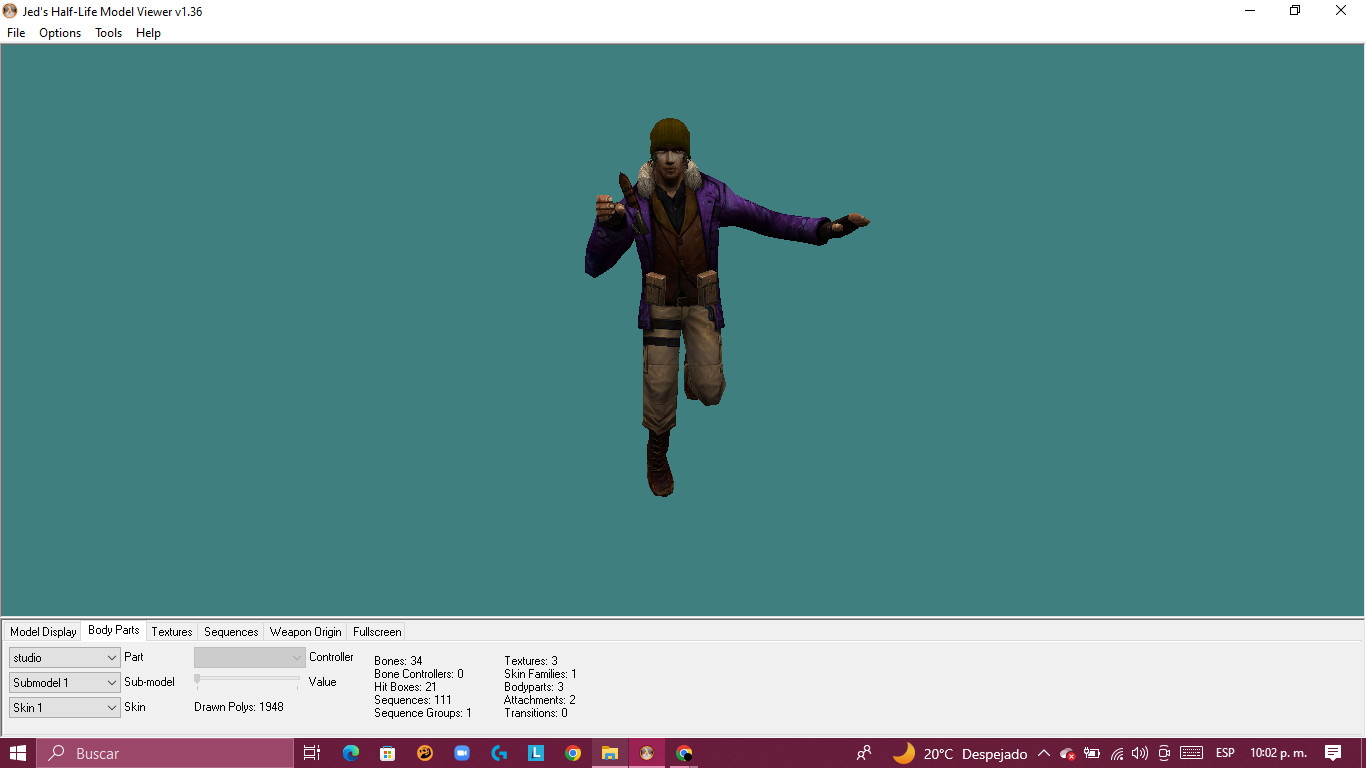Open Jed's Half-Life Model Viewer via its taskbar icon
Viewport: 1366px width, 768px height.
tap(648, 753)
